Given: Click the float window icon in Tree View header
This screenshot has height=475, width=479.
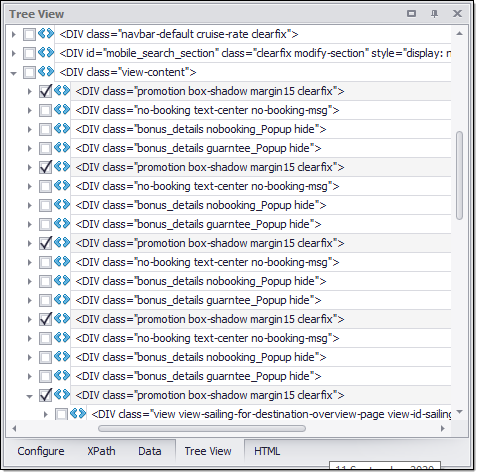Looking at the screenshot, I should point(411,14).
